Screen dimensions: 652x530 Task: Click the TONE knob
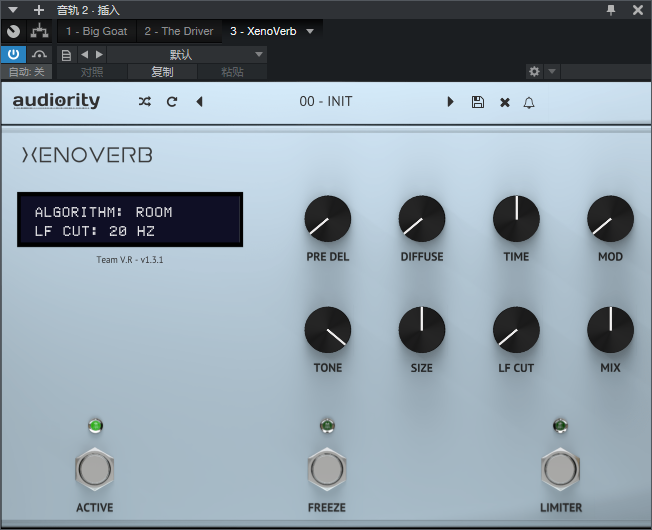pyautogui.click(x=328, y=330)
